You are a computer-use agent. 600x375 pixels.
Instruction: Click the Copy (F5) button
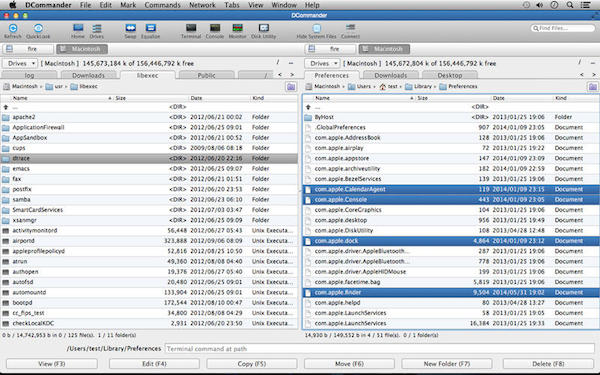(x=252, y=364)
